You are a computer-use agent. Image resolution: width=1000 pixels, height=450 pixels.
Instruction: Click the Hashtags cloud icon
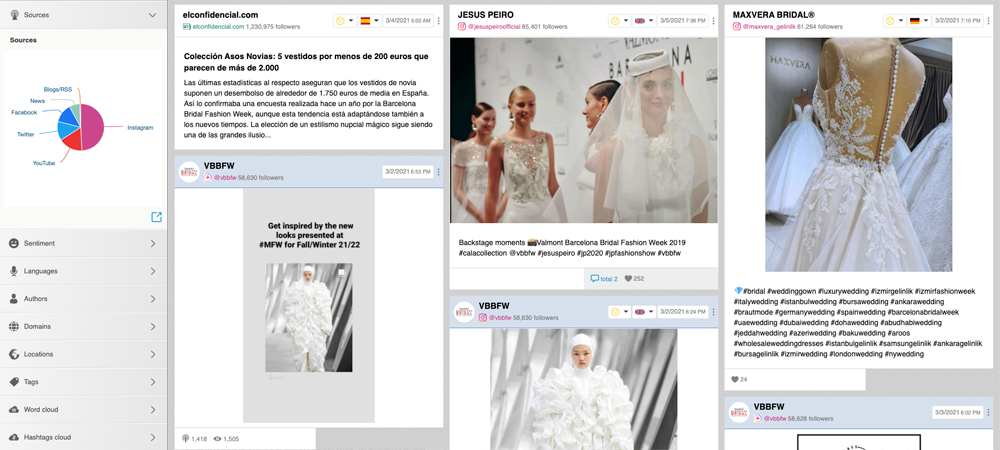point(13,437)
